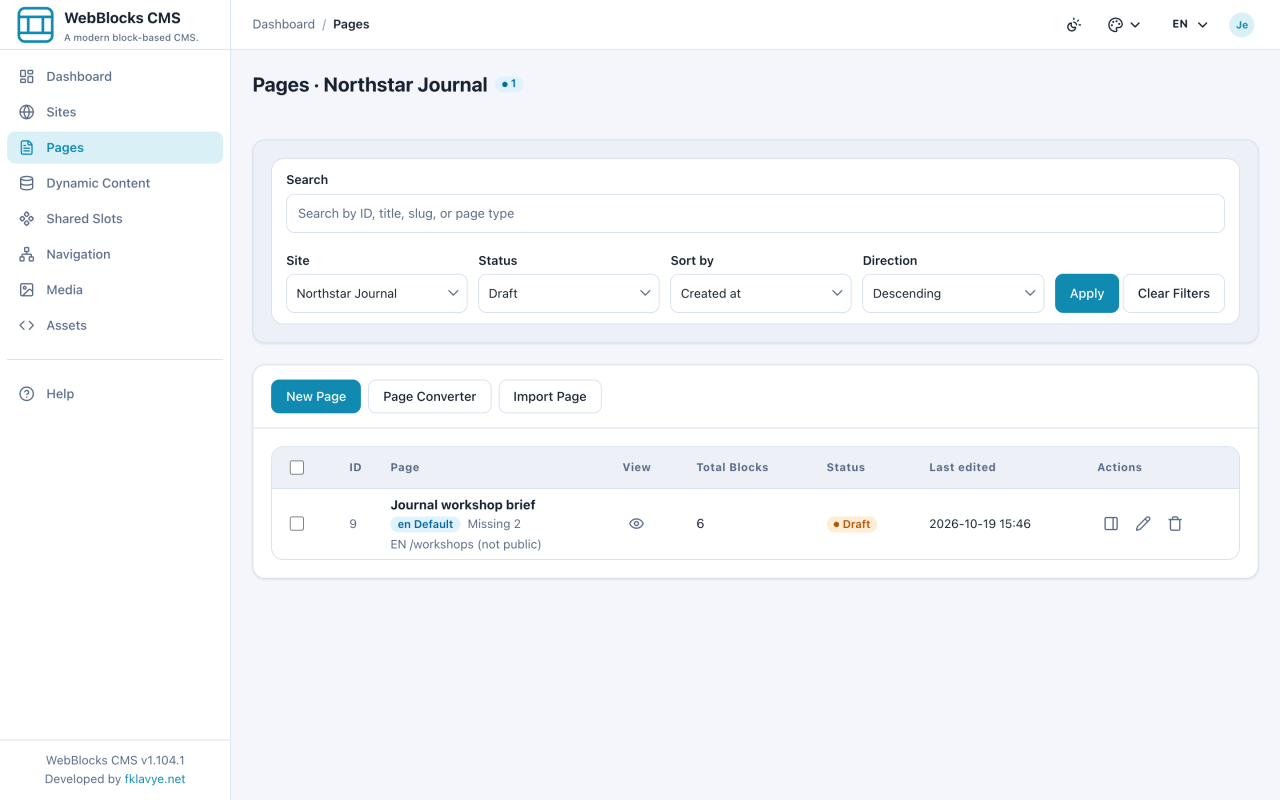
Task: Click the New Page button
Action: tap(316, 396)
